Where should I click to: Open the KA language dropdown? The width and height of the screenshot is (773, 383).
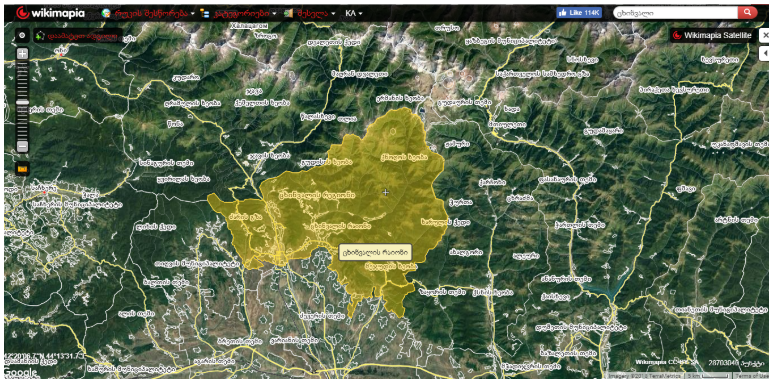click(354, 13)
